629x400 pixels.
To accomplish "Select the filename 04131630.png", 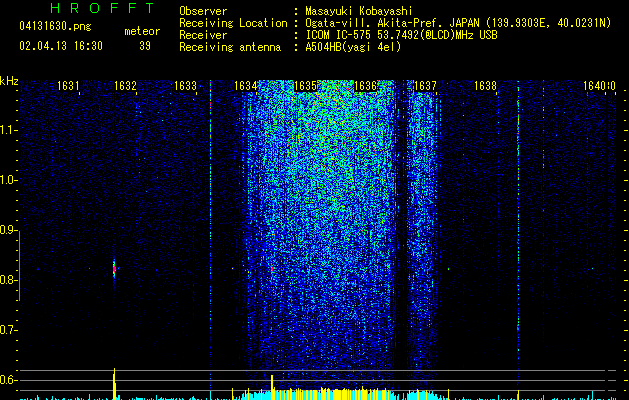I will point(55,27).
